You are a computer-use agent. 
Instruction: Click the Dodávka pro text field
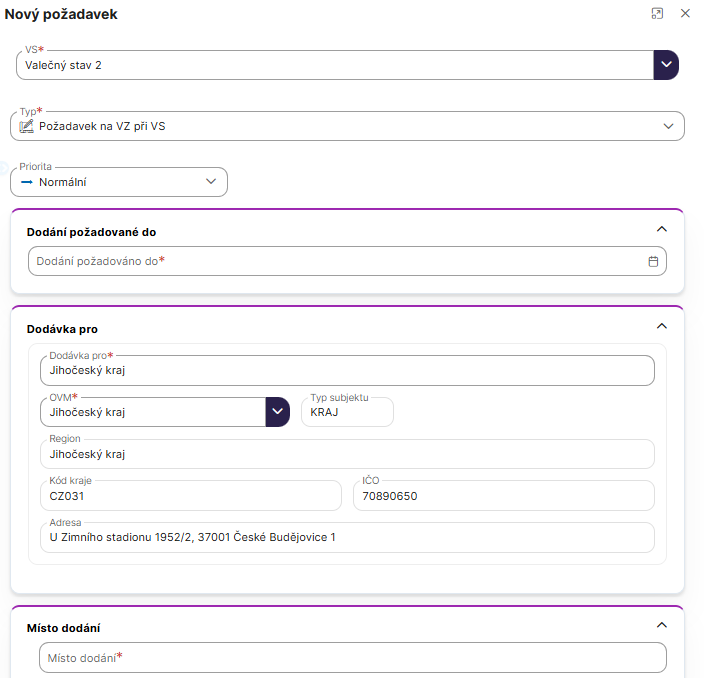click(x=346, y=370)
